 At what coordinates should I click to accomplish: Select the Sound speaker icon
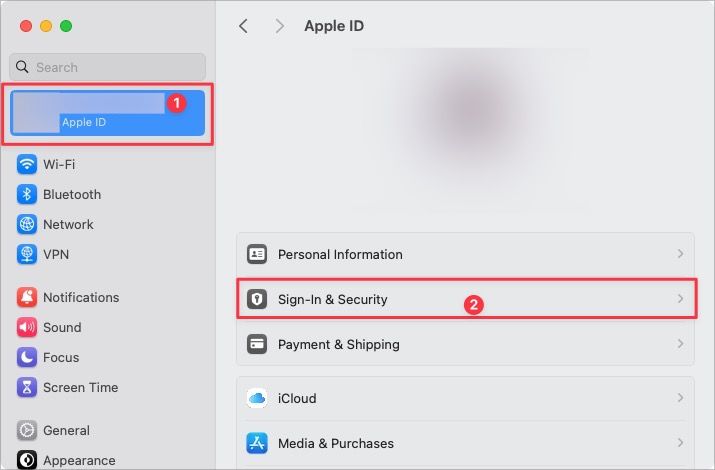(27, 328)
